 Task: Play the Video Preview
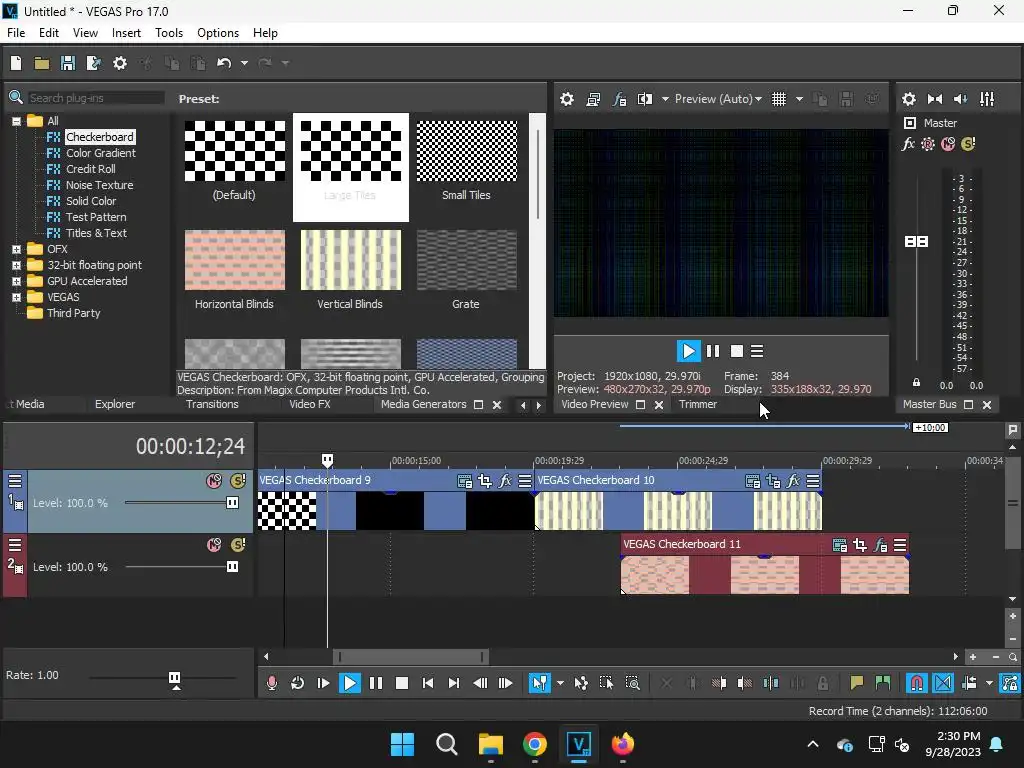pyautogui.click(x=688, y=351)
